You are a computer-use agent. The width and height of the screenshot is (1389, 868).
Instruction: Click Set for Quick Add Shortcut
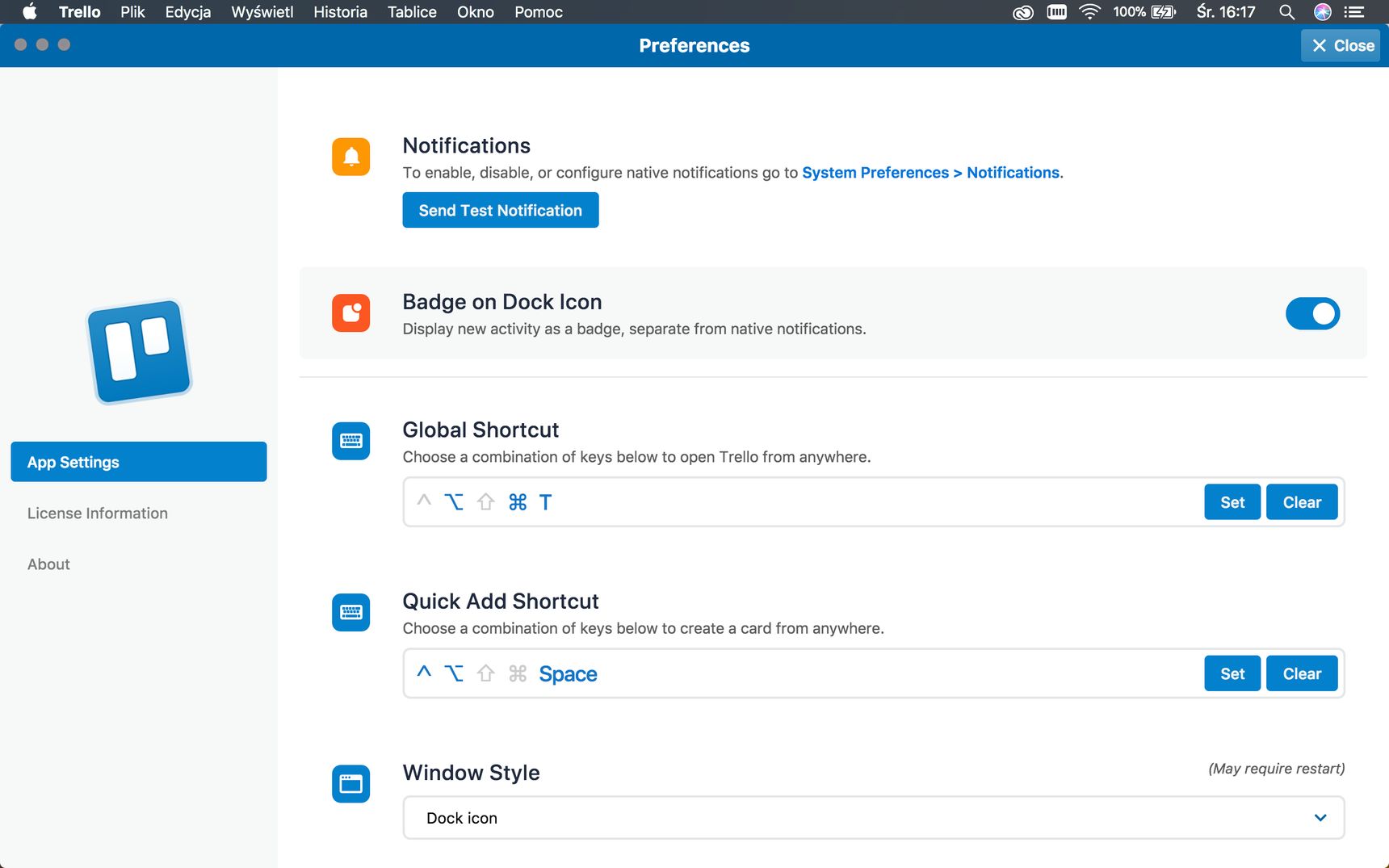tap(1232, 673)
